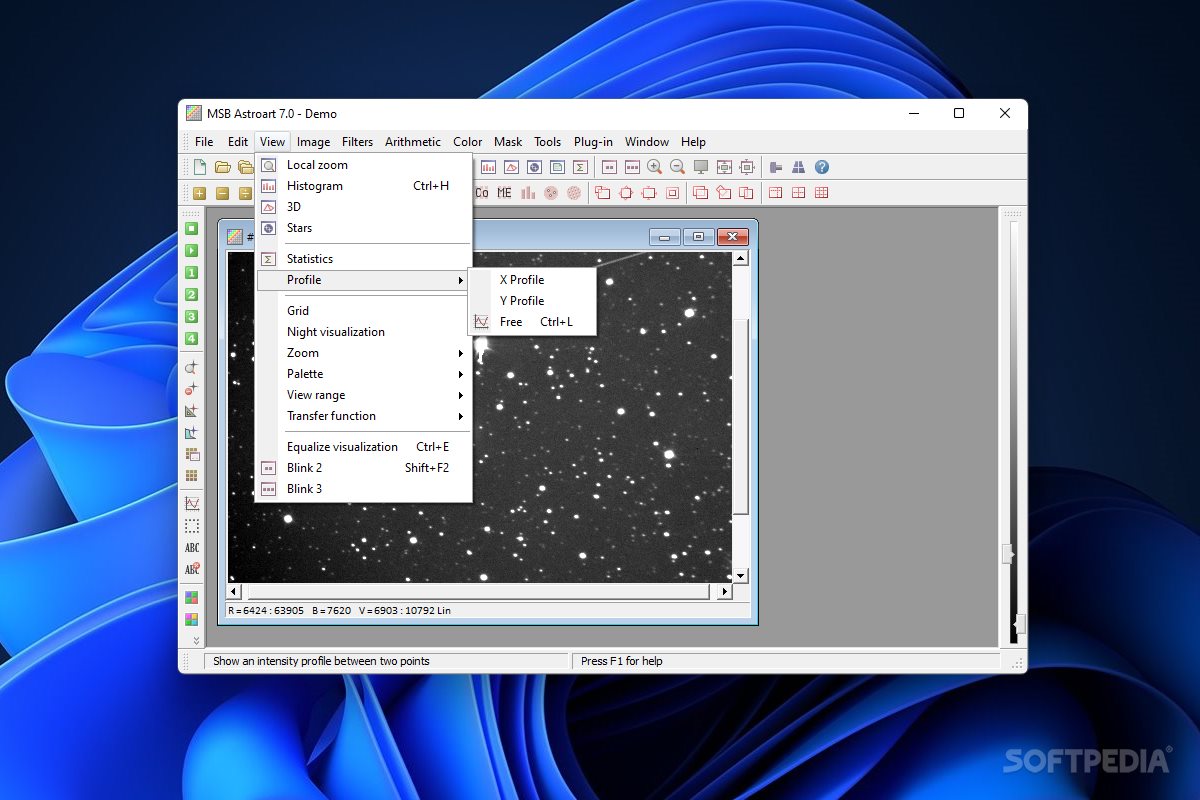Image resolution: width=1200 pixels, height=800 pixels.
Task: Select Free profile option
Action: tap(532, 322)
